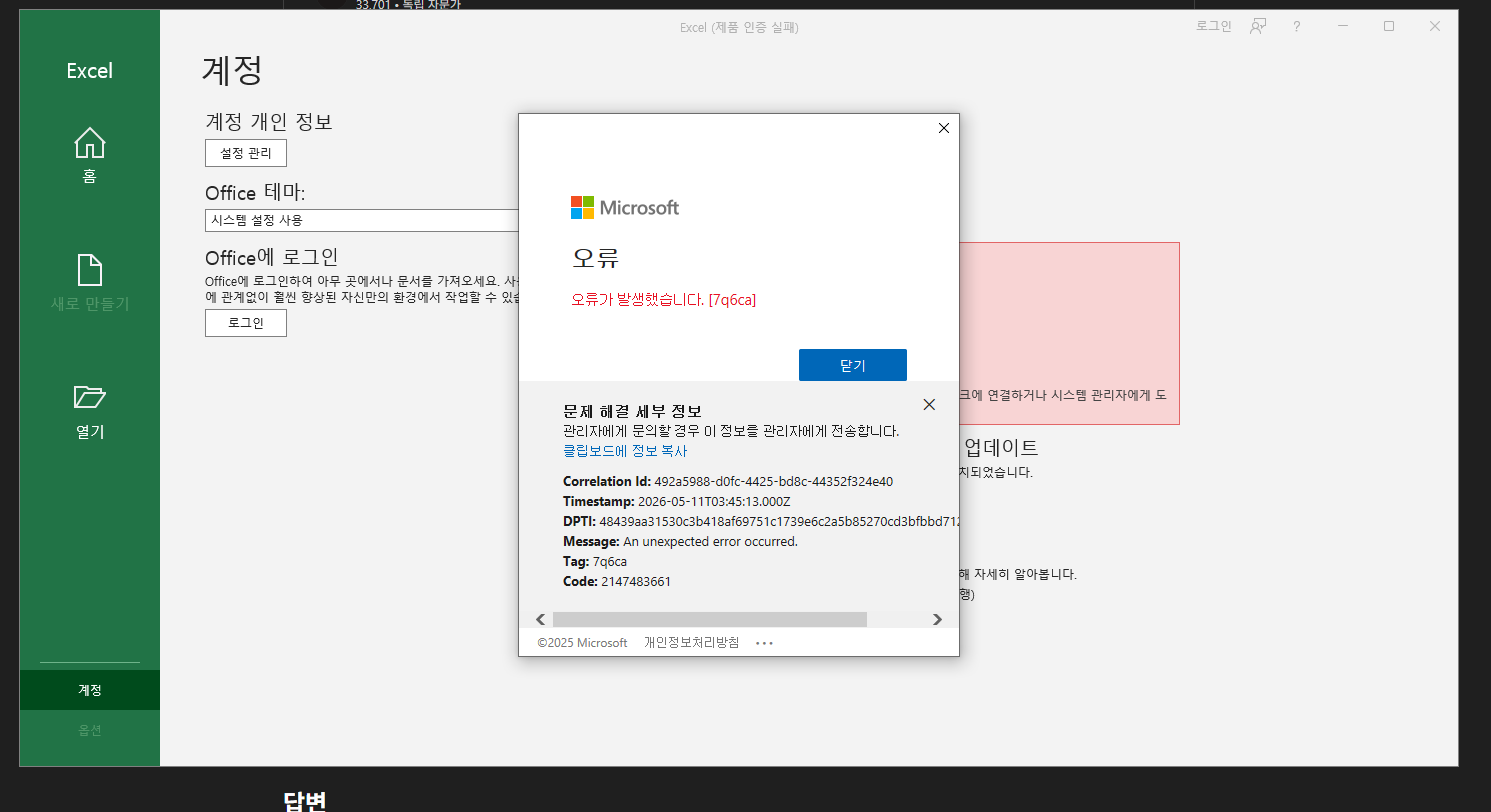The image size is (1491, 812).
Task: Open the Office theme dropdown 시스템 설정 사용
Action: (362, 220)
